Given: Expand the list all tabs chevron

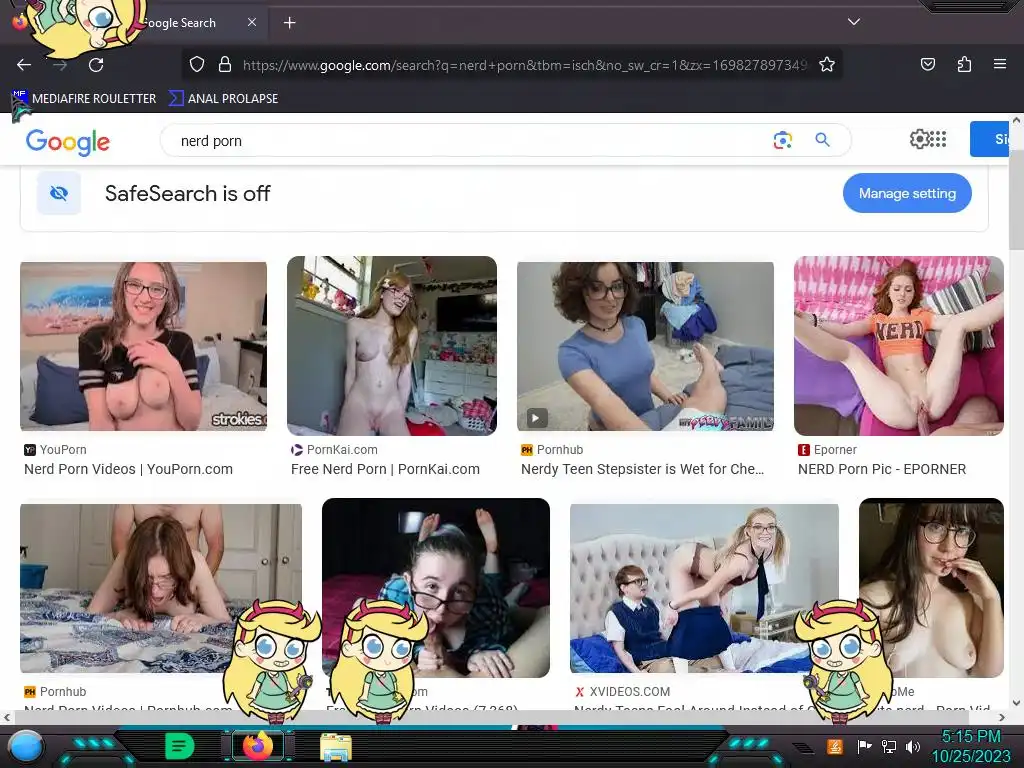Looking at the screenshot, I should (854, 22).
